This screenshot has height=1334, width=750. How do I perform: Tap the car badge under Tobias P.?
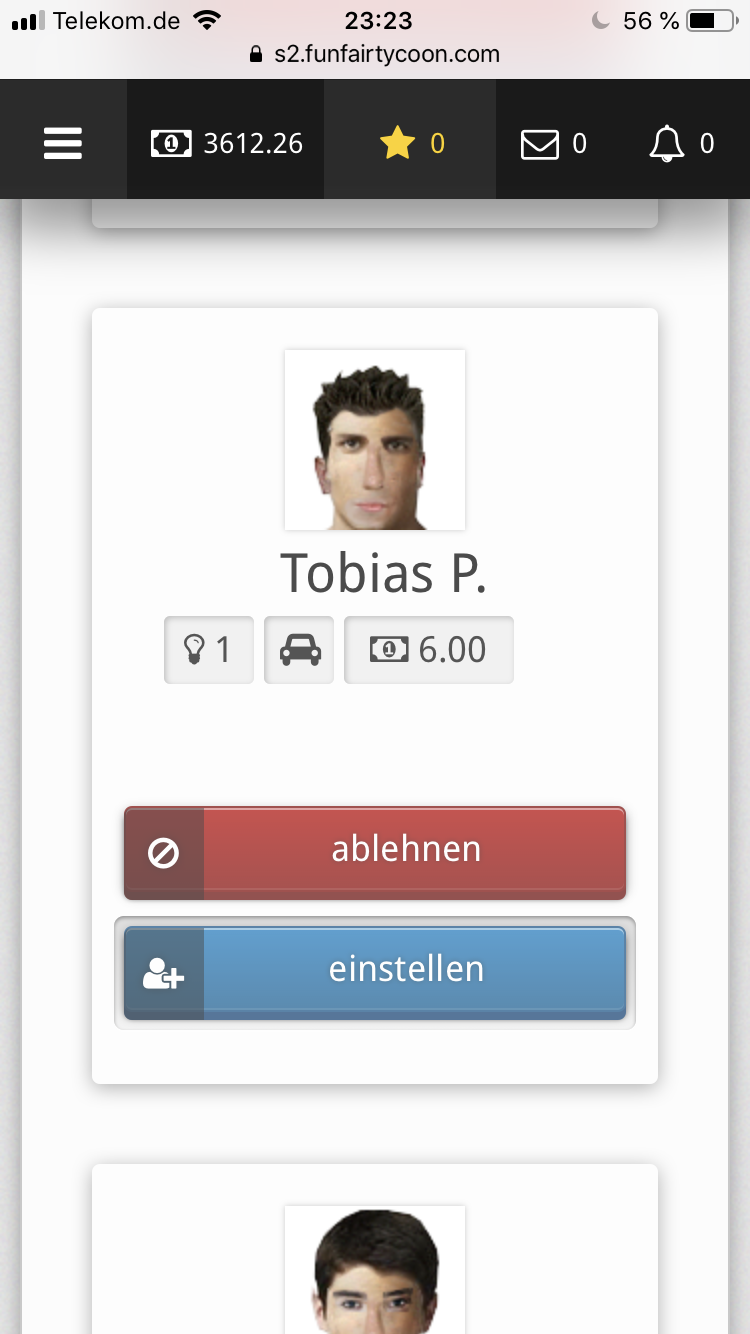pyautogui.click(x=299, y=650)
